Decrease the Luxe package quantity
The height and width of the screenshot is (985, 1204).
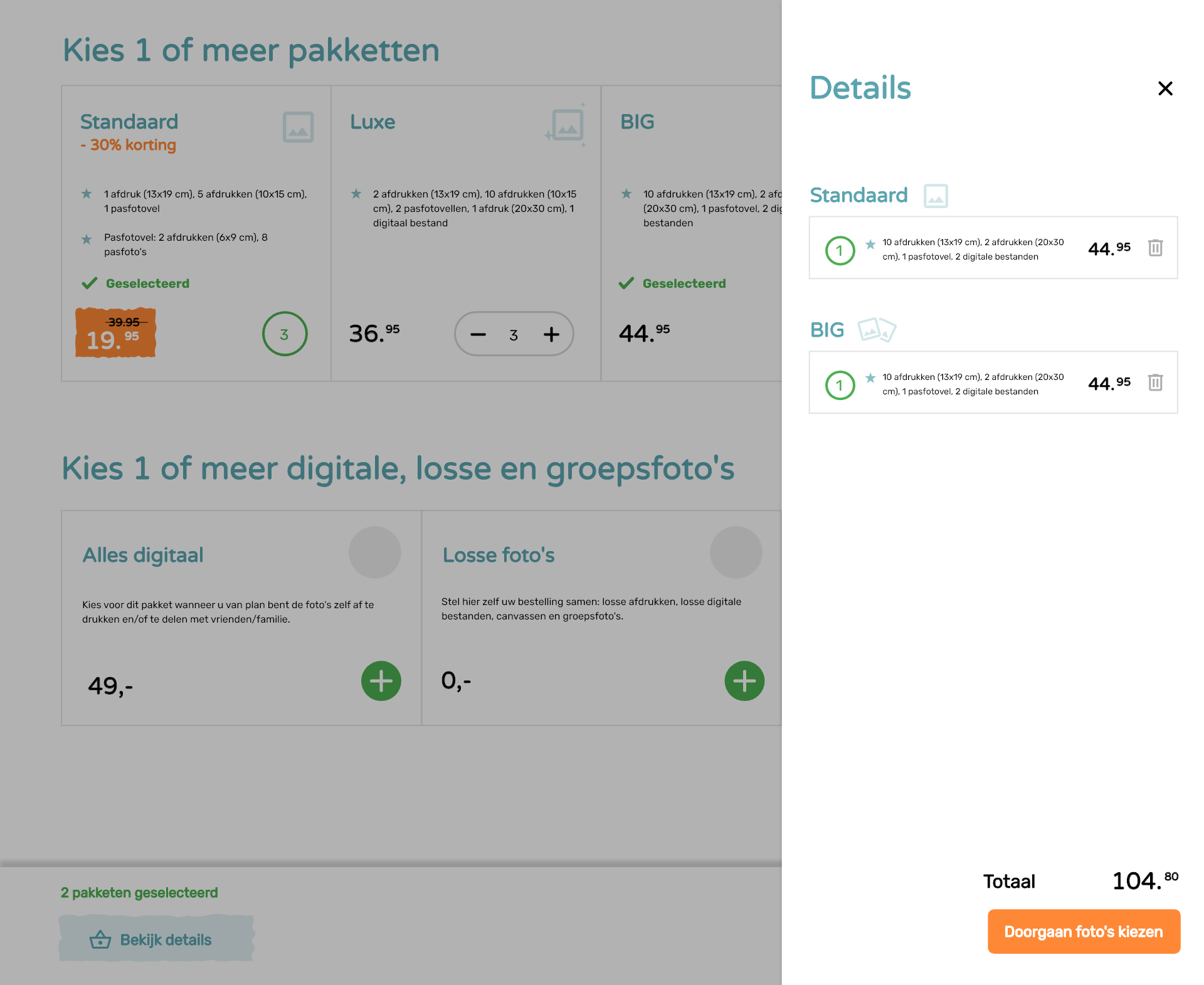(x=478, y=334)
